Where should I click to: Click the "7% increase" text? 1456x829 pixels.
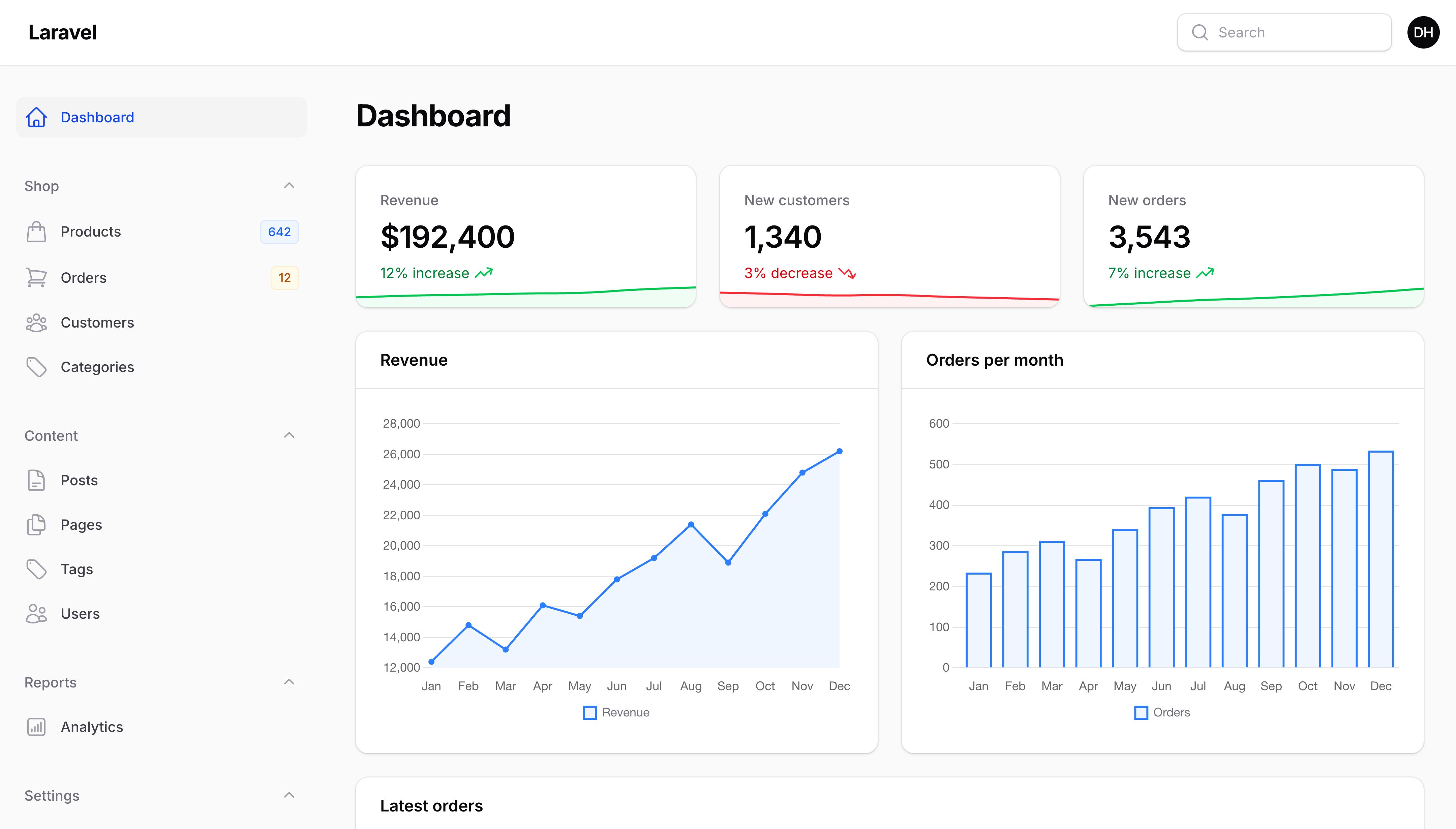point(1149,273)
